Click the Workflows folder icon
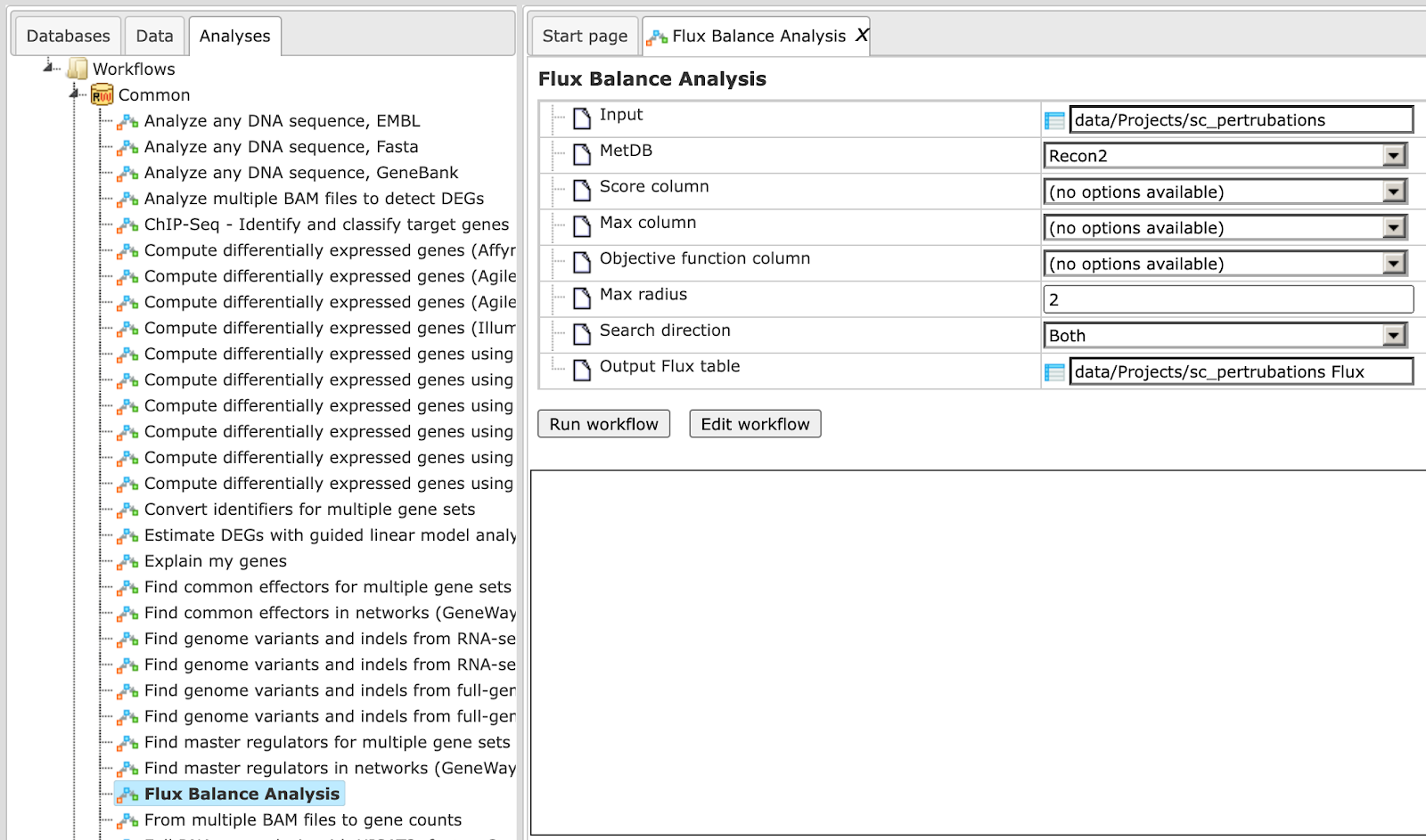Viewport: 1426px width, 840px height. 78,69
